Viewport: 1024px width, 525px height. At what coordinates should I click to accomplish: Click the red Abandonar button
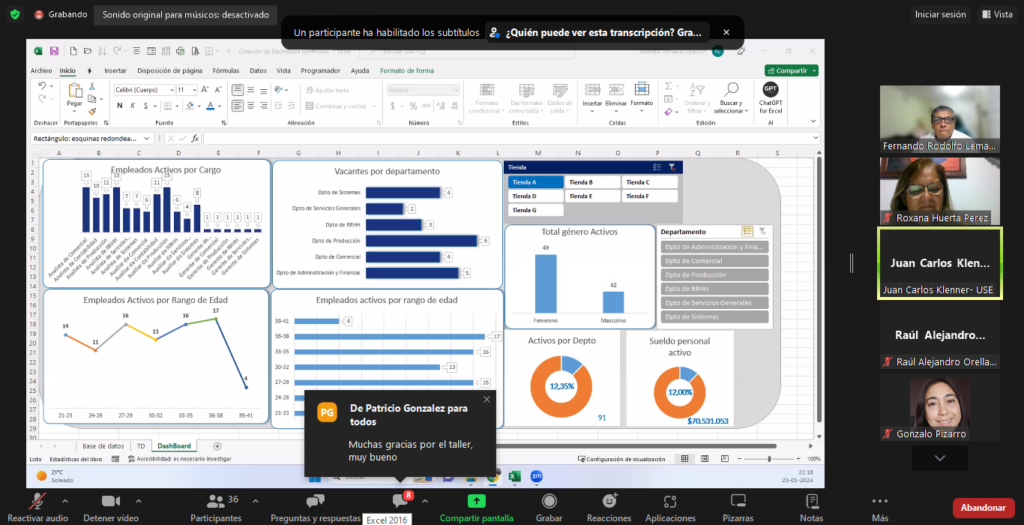tap(983, 508)
